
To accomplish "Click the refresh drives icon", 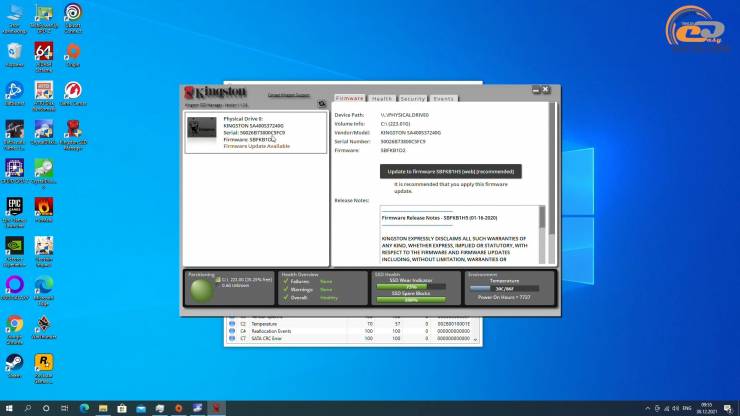I will pyautogui.click(x=322, y=103).
